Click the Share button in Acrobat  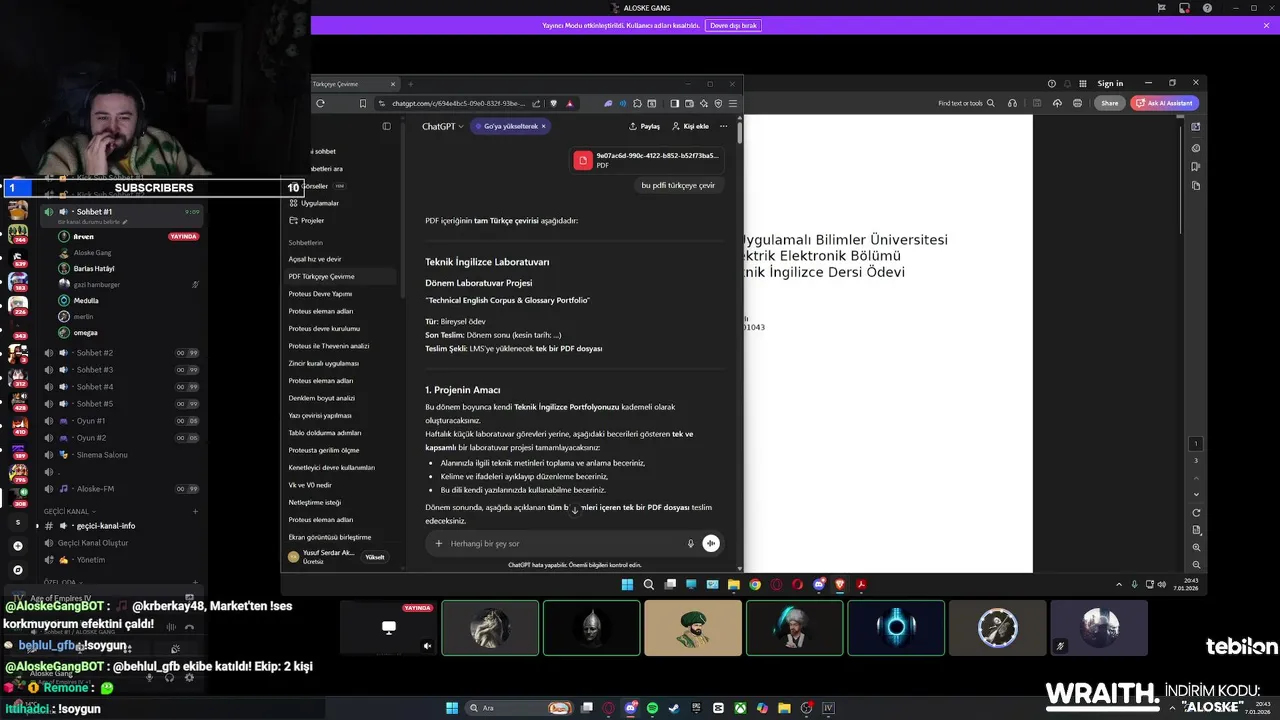(1109, 103)
